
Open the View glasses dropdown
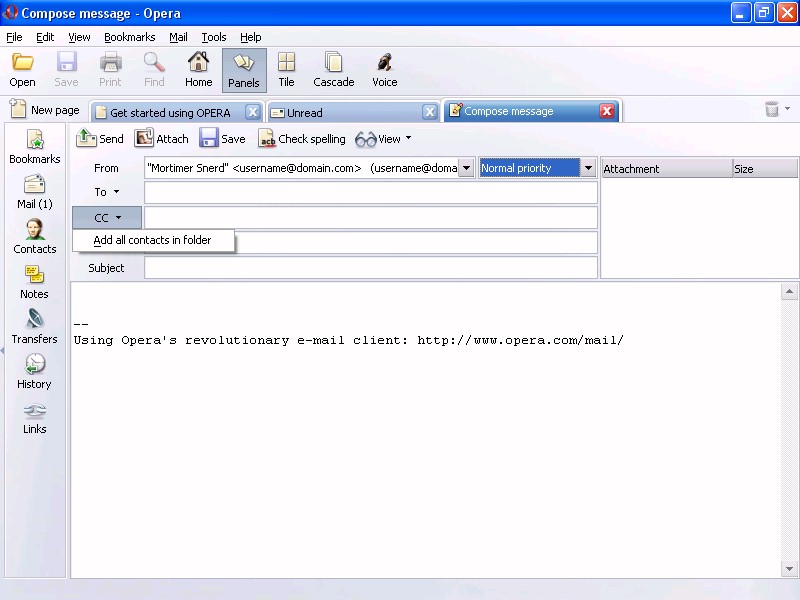point(383,139)
